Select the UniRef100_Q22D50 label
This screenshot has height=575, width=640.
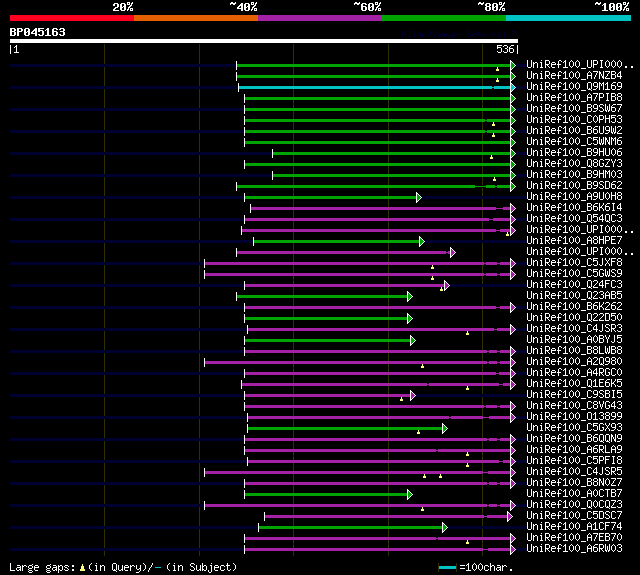click(x=574, y=318)
